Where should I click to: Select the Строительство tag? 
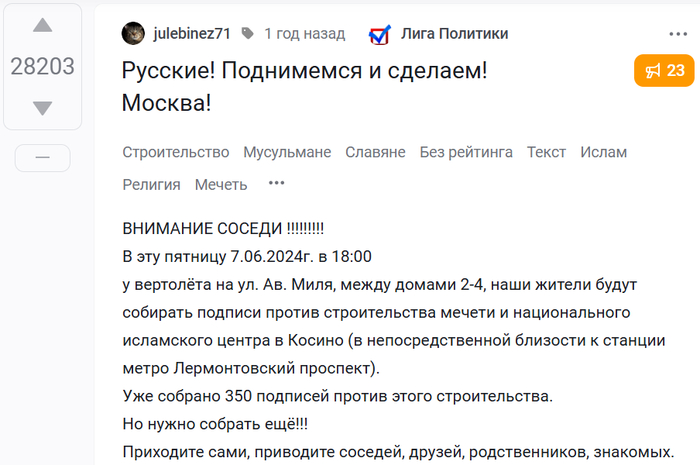tap(176, 152)
